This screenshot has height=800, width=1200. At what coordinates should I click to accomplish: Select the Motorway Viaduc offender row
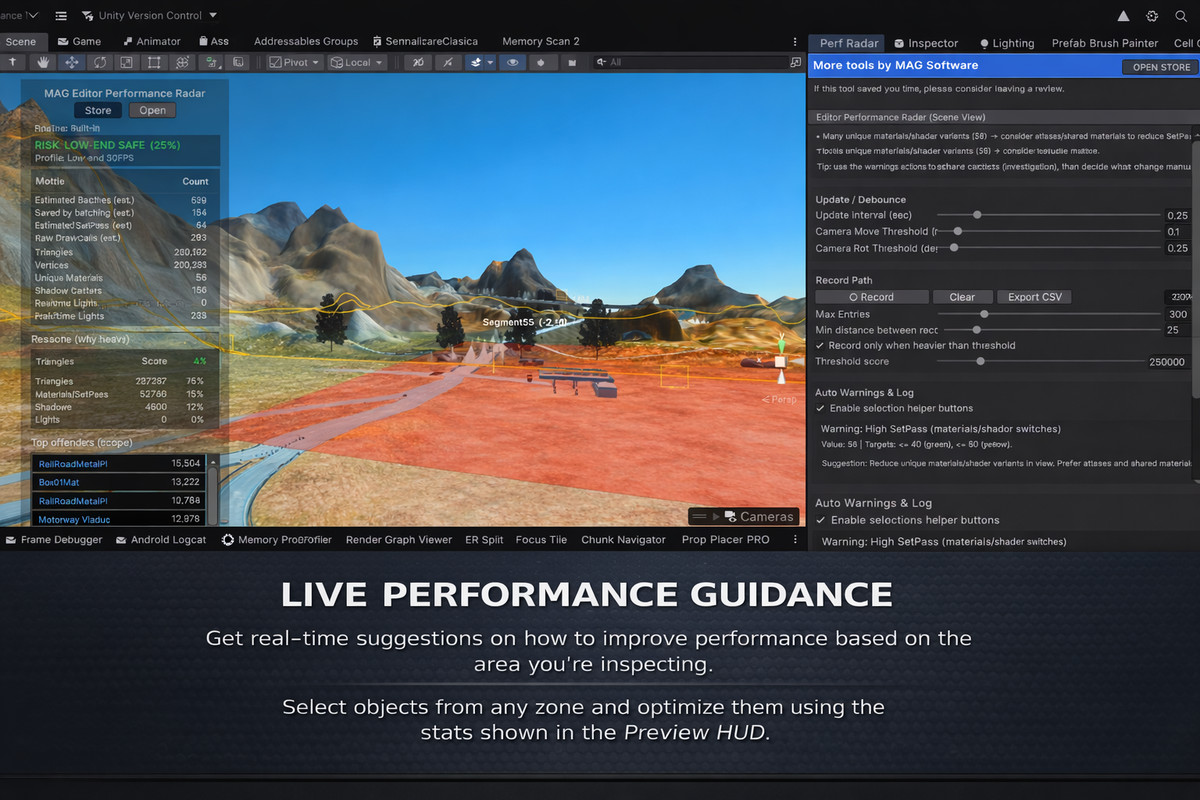coord(118,519)
